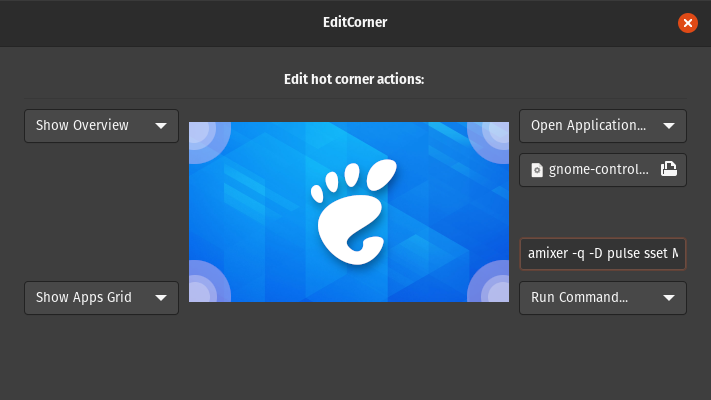
Task: Open the Show Apps Grid action dropdown
Action: pos(101,298)
